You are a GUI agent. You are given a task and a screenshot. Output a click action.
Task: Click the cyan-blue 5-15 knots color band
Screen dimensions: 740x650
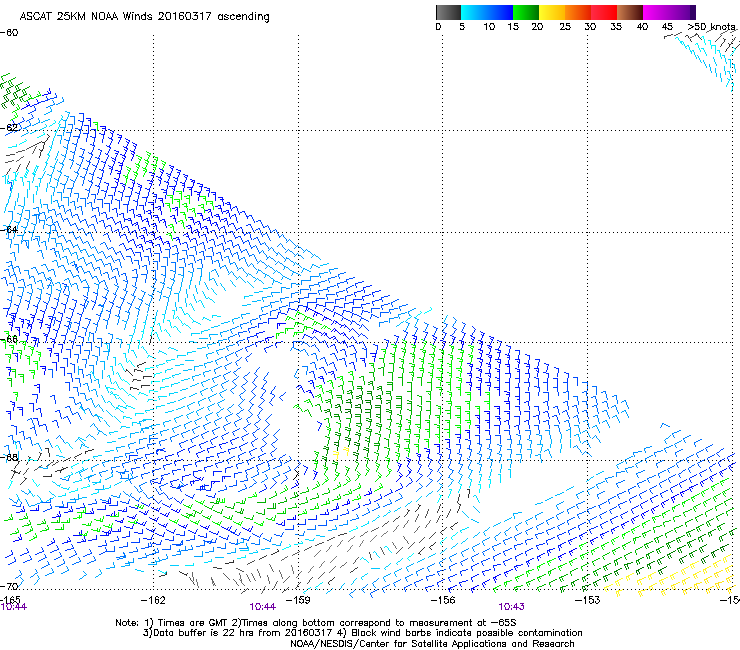coord(487,12)
